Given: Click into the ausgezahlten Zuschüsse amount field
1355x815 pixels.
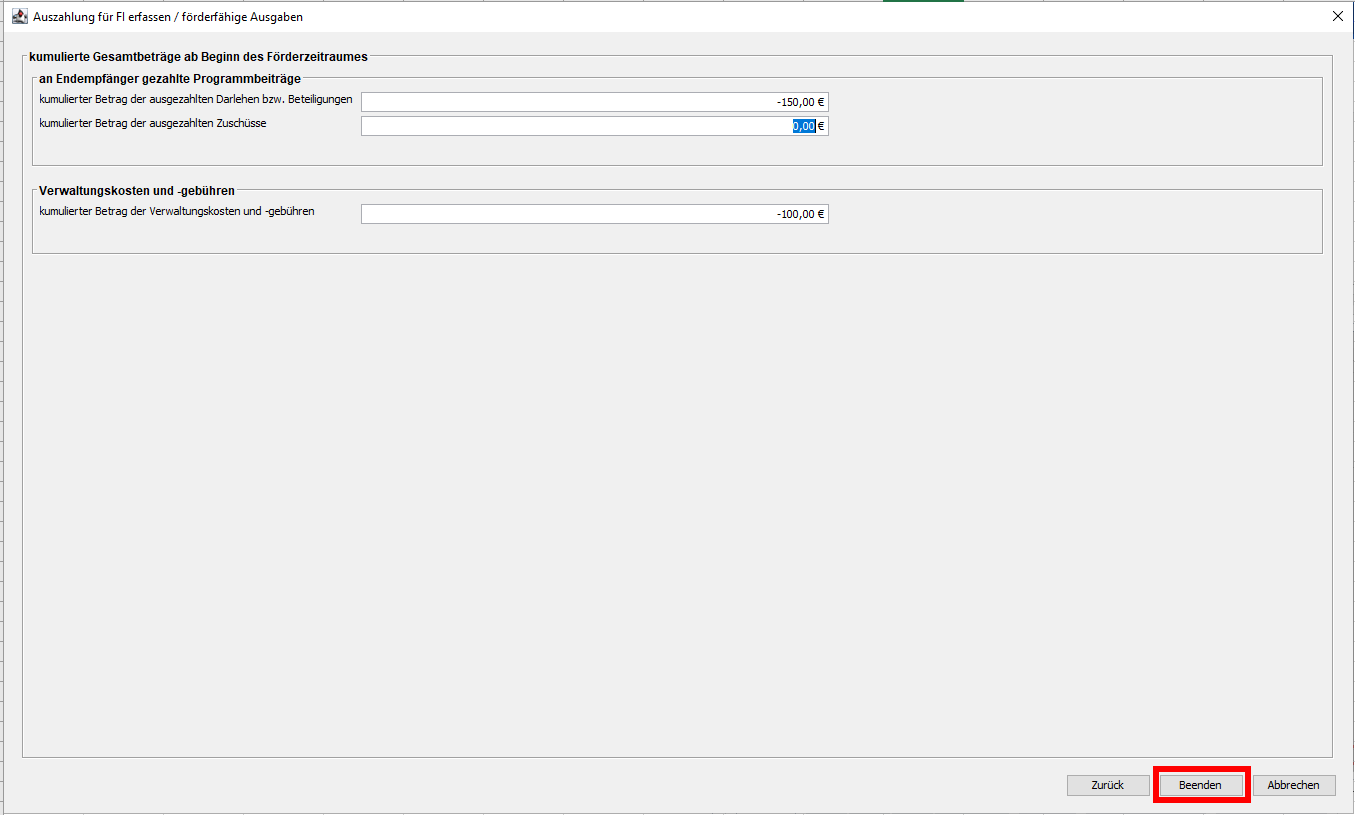Looking at the screenshot, I should 594,126.
